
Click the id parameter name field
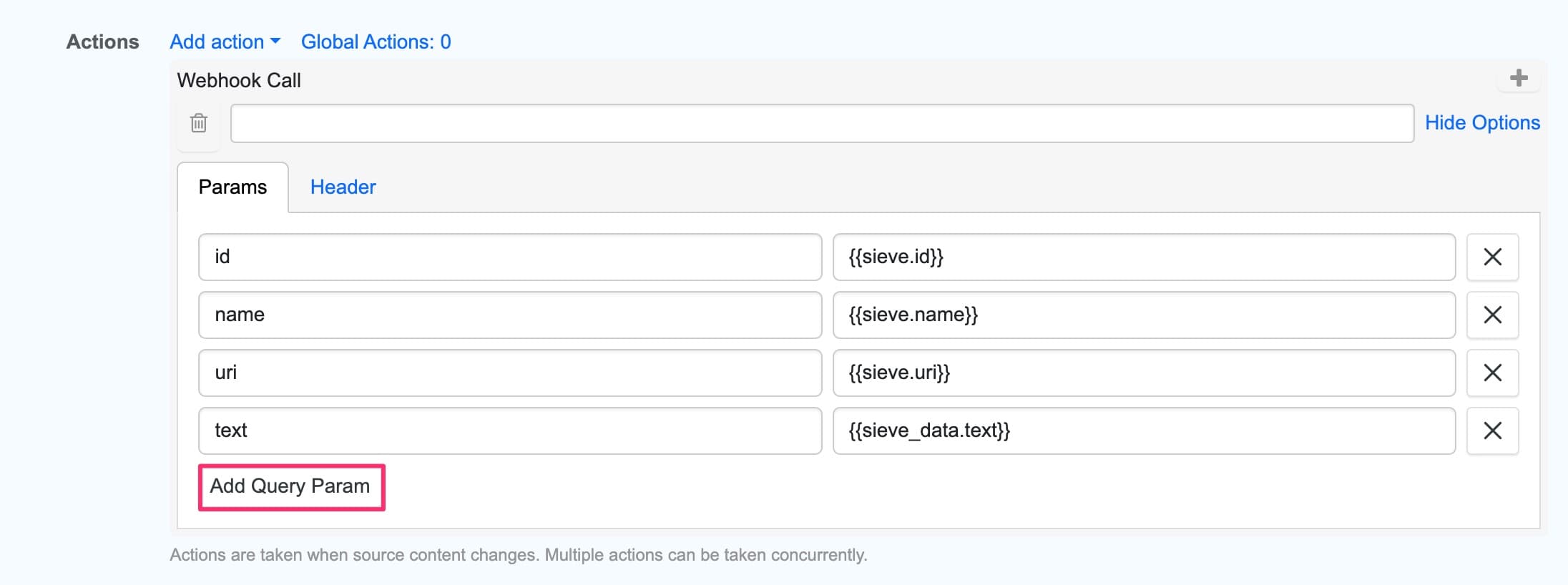[511, 257]
